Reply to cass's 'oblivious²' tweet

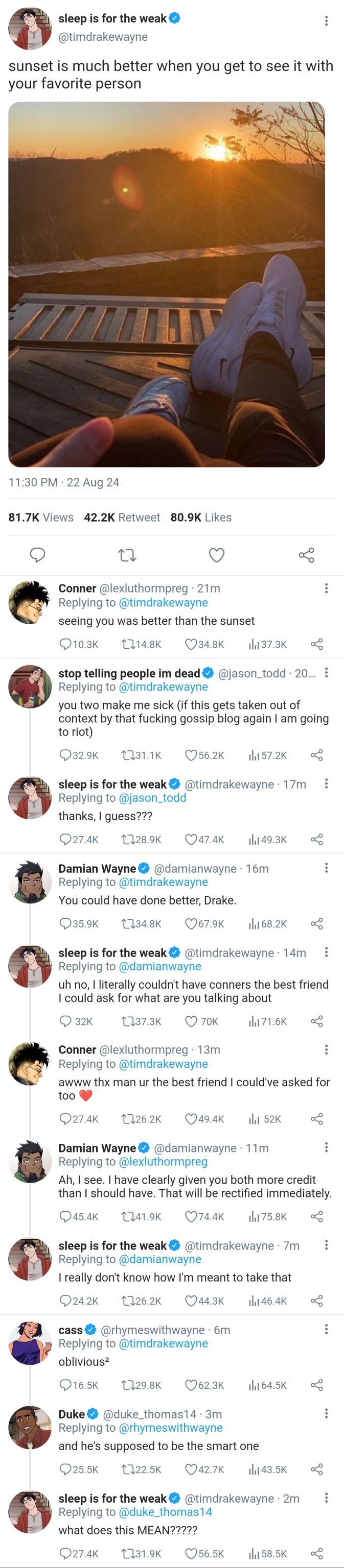click(65, 1385)
